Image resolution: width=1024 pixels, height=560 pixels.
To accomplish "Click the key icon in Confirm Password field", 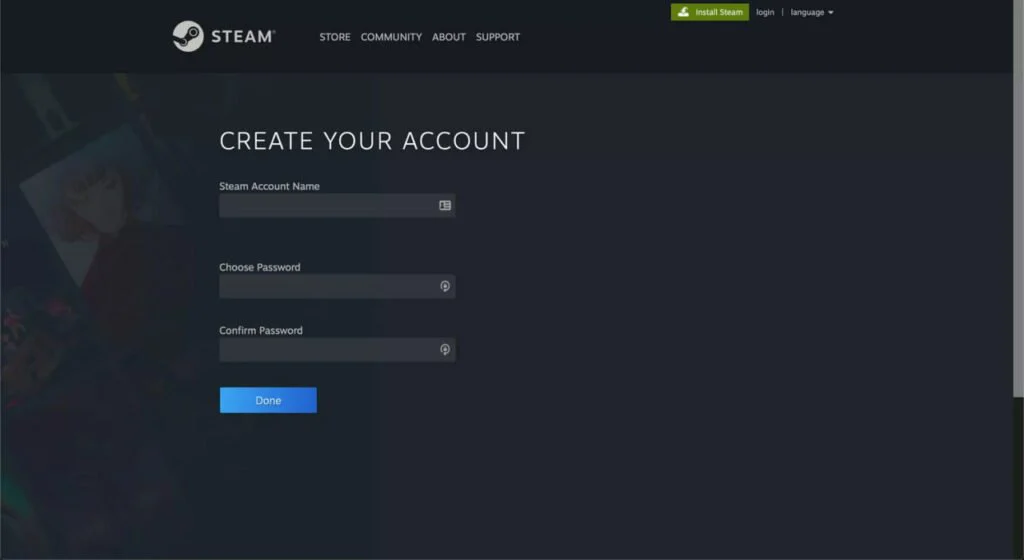I will [445, 349].
